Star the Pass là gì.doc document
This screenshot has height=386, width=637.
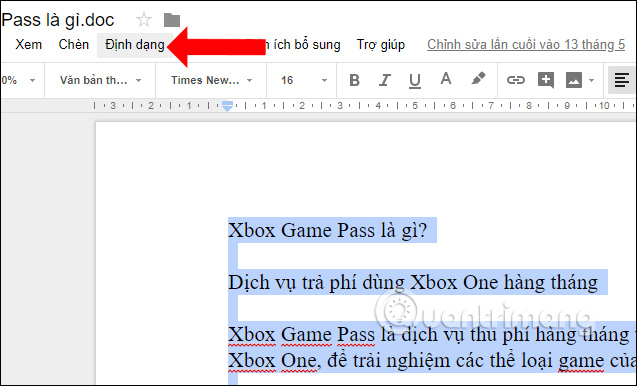point(144,20)
